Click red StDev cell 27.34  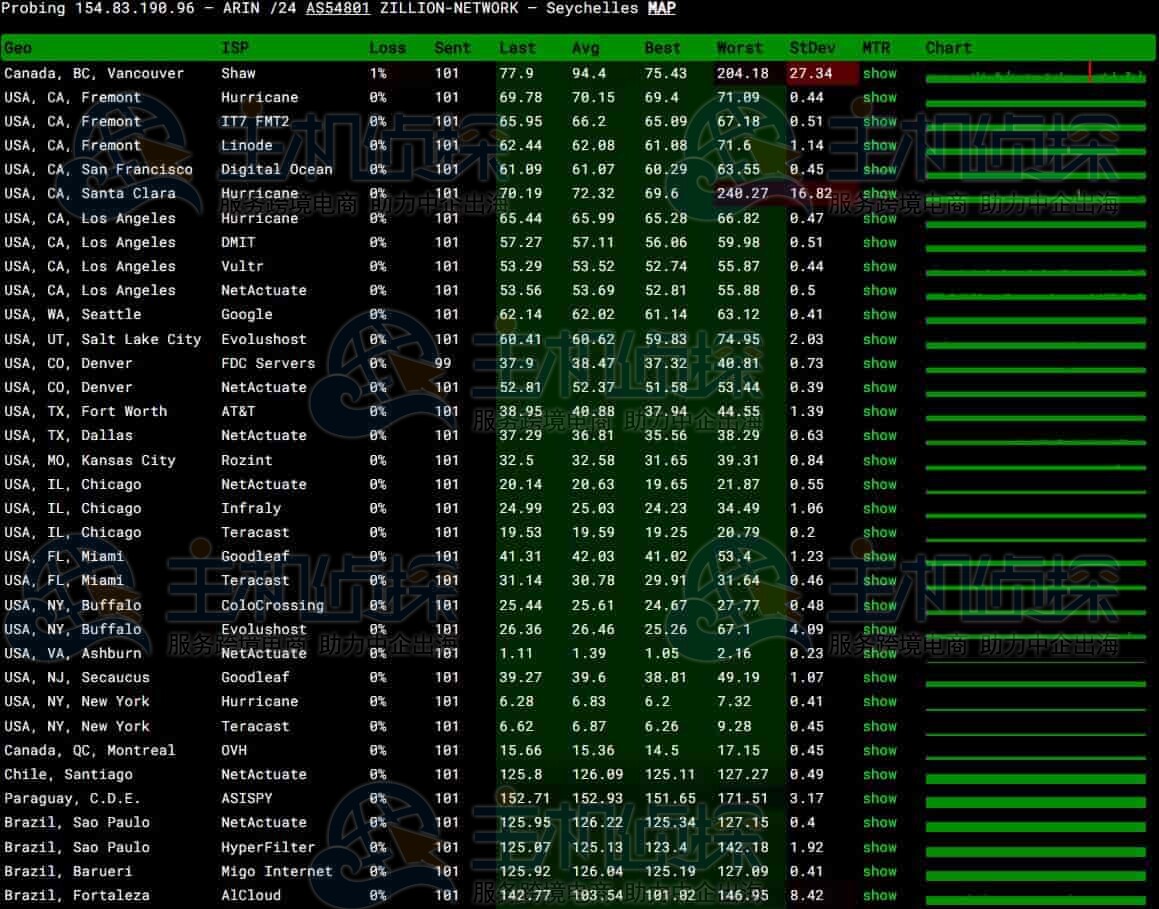(x=810, y=73)
